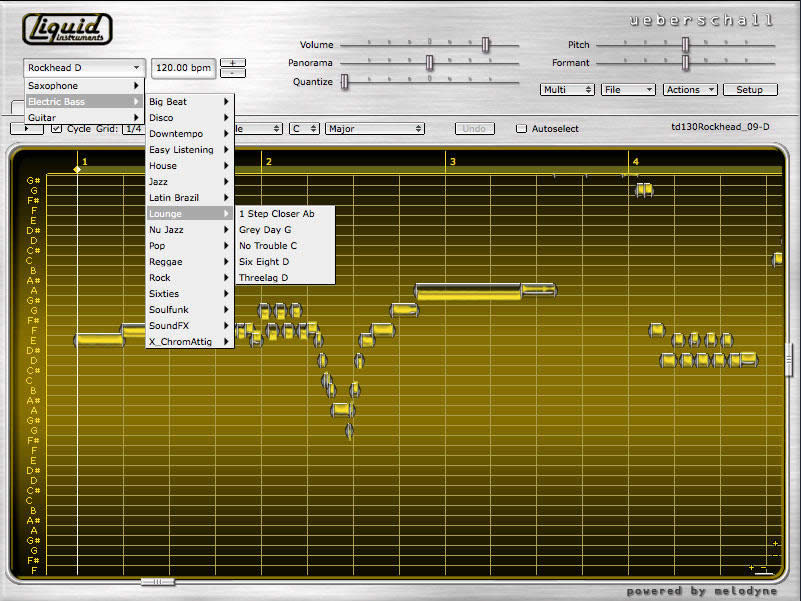Viewport: 801px width, 601px height.
Task: Open the Easy Listening submenu
Action: point(190,150)
